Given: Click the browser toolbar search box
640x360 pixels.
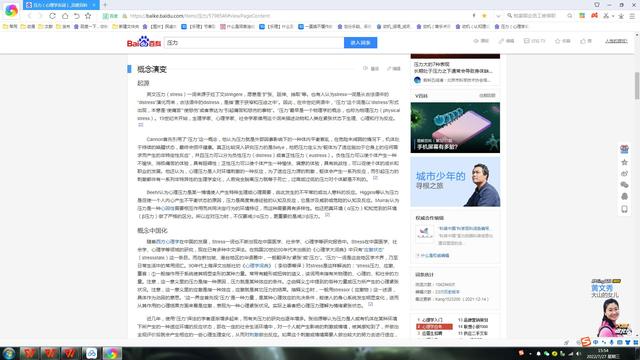Looking at the screenshot, I should pos(538,16).
